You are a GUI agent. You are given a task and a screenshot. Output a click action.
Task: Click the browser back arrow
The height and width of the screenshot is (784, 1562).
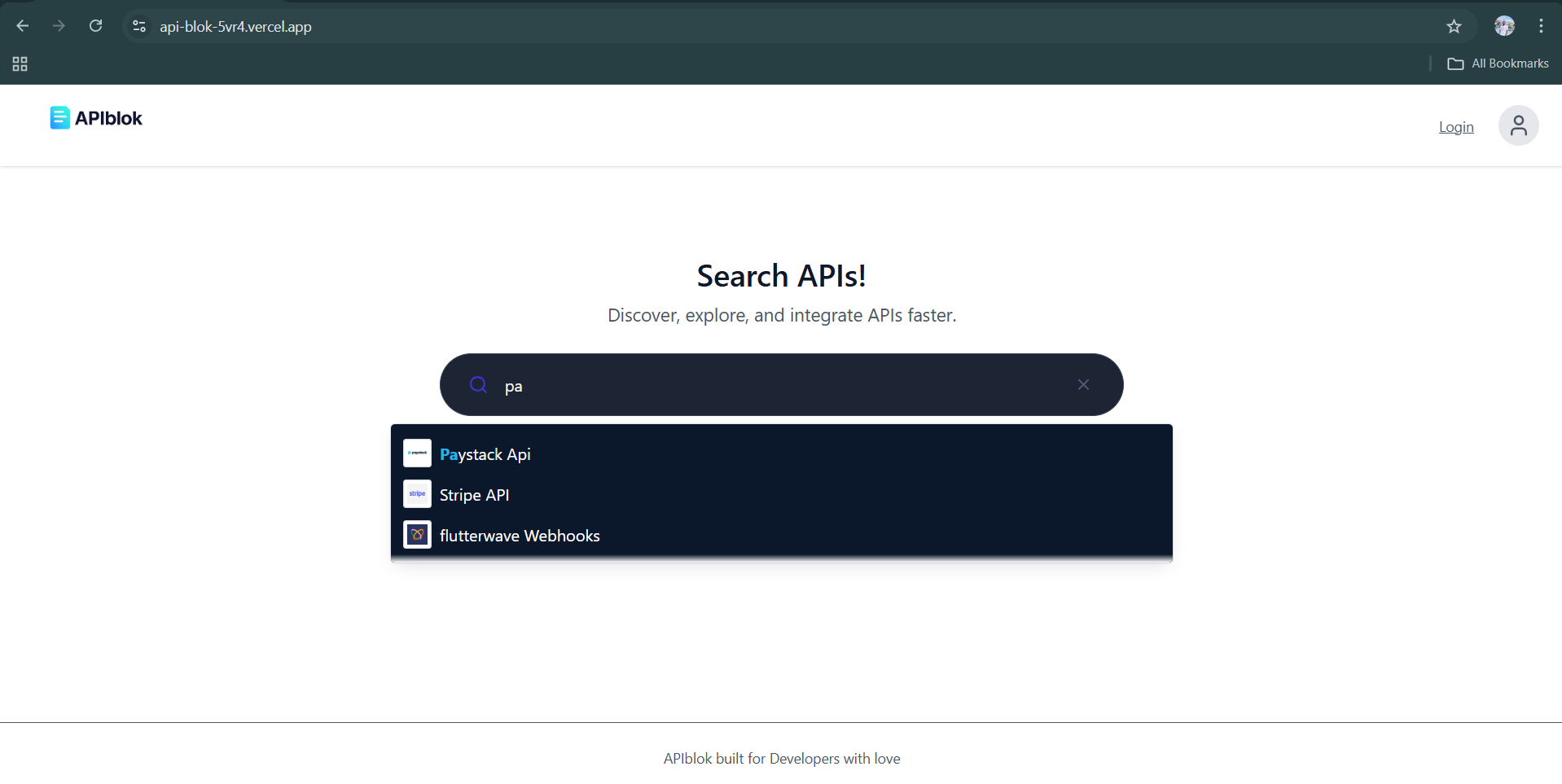point(23,26)
